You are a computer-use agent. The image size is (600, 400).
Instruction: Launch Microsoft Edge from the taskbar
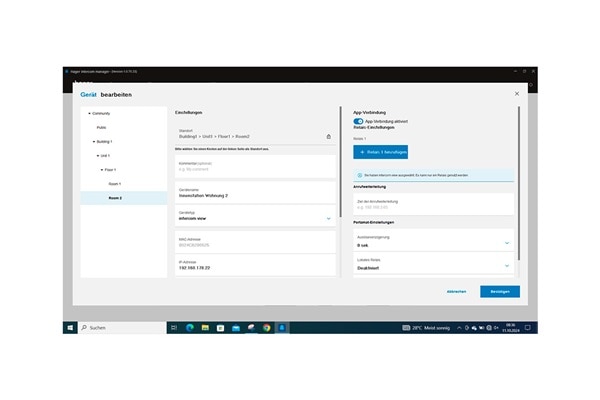[x=189, y=327]
